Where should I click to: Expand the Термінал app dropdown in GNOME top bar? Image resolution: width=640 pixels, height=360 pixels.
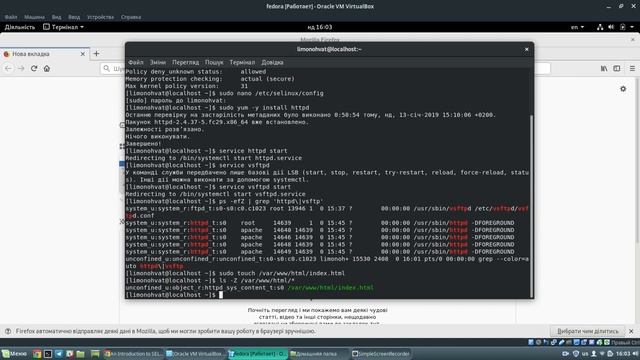63,27
